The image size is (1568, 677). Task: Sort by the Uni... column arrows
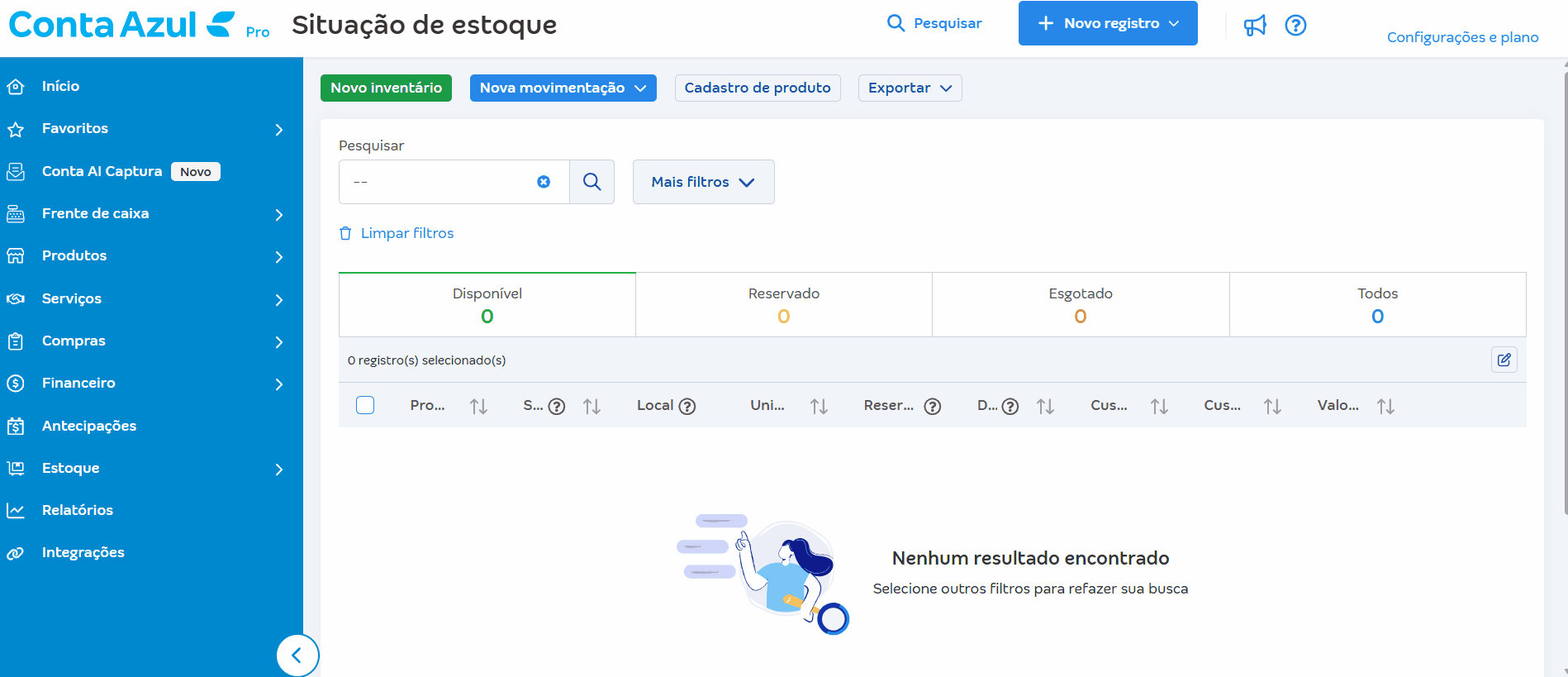[x=819, y=406]
